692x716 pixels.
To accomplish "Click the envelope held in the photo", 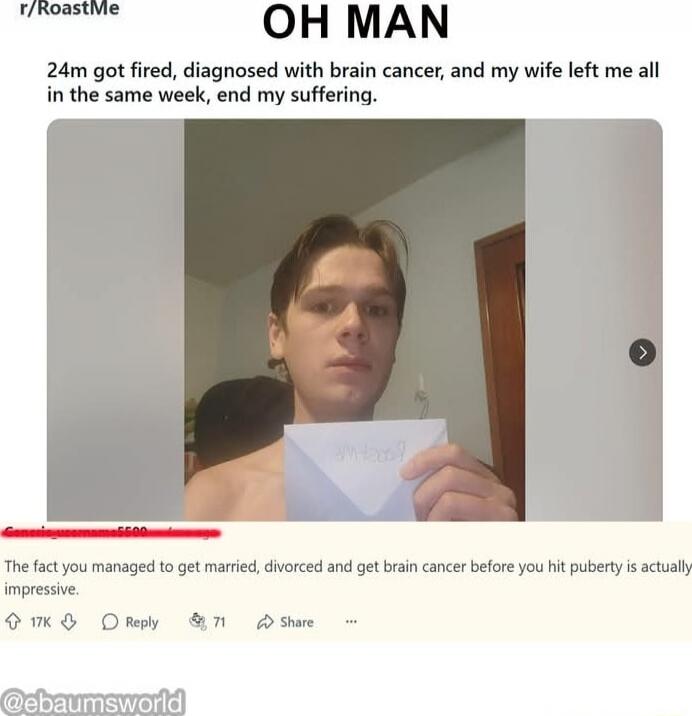I will [x=363, y=469].
